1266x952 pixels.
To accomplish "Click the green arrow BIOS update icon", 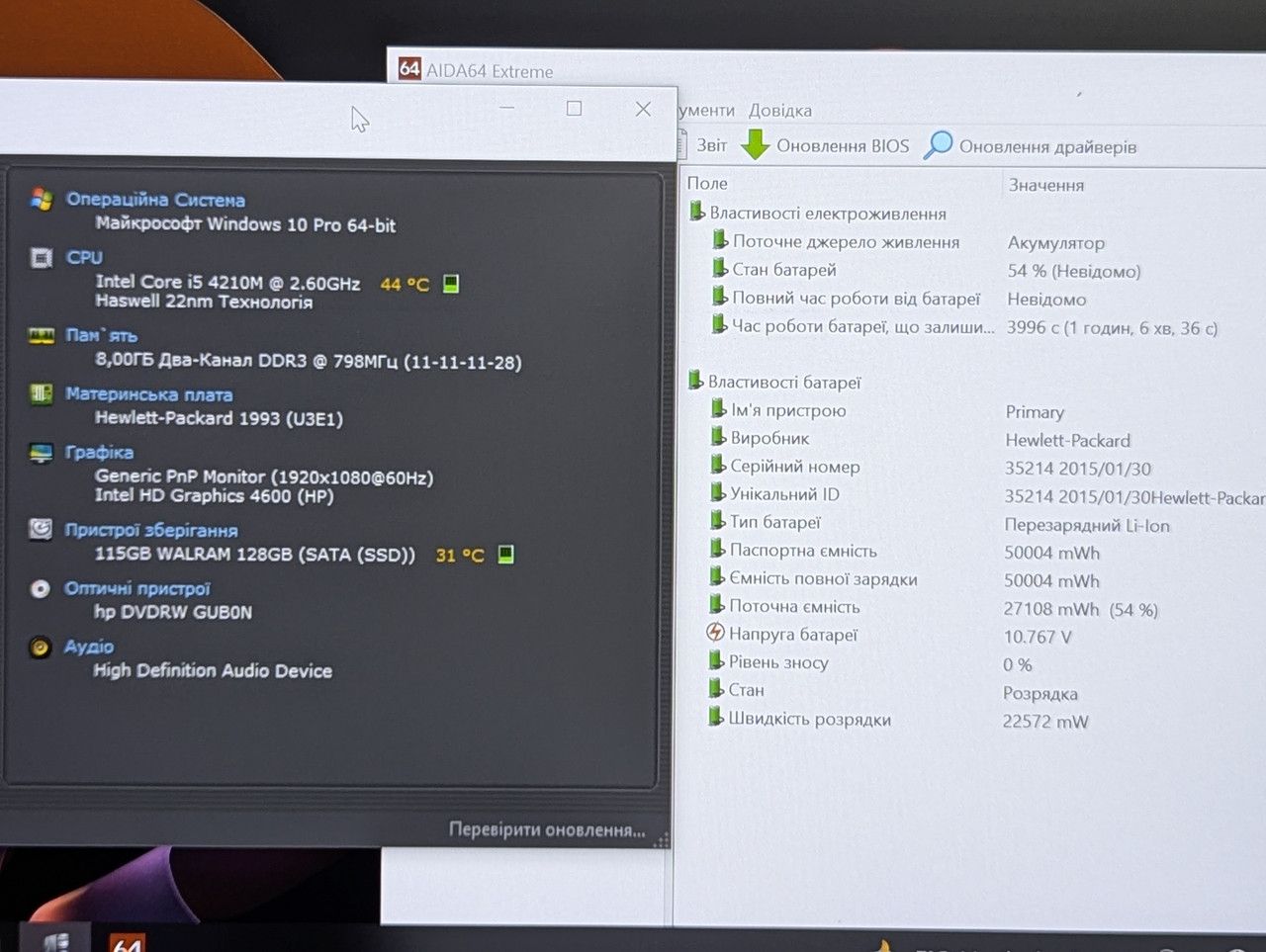I will 755,144.
